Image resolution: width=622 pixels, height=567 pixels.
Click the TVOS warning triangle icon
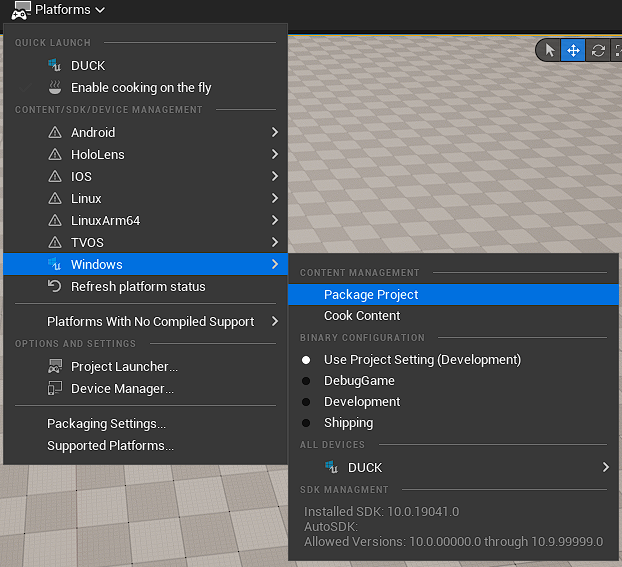(55, 242)
